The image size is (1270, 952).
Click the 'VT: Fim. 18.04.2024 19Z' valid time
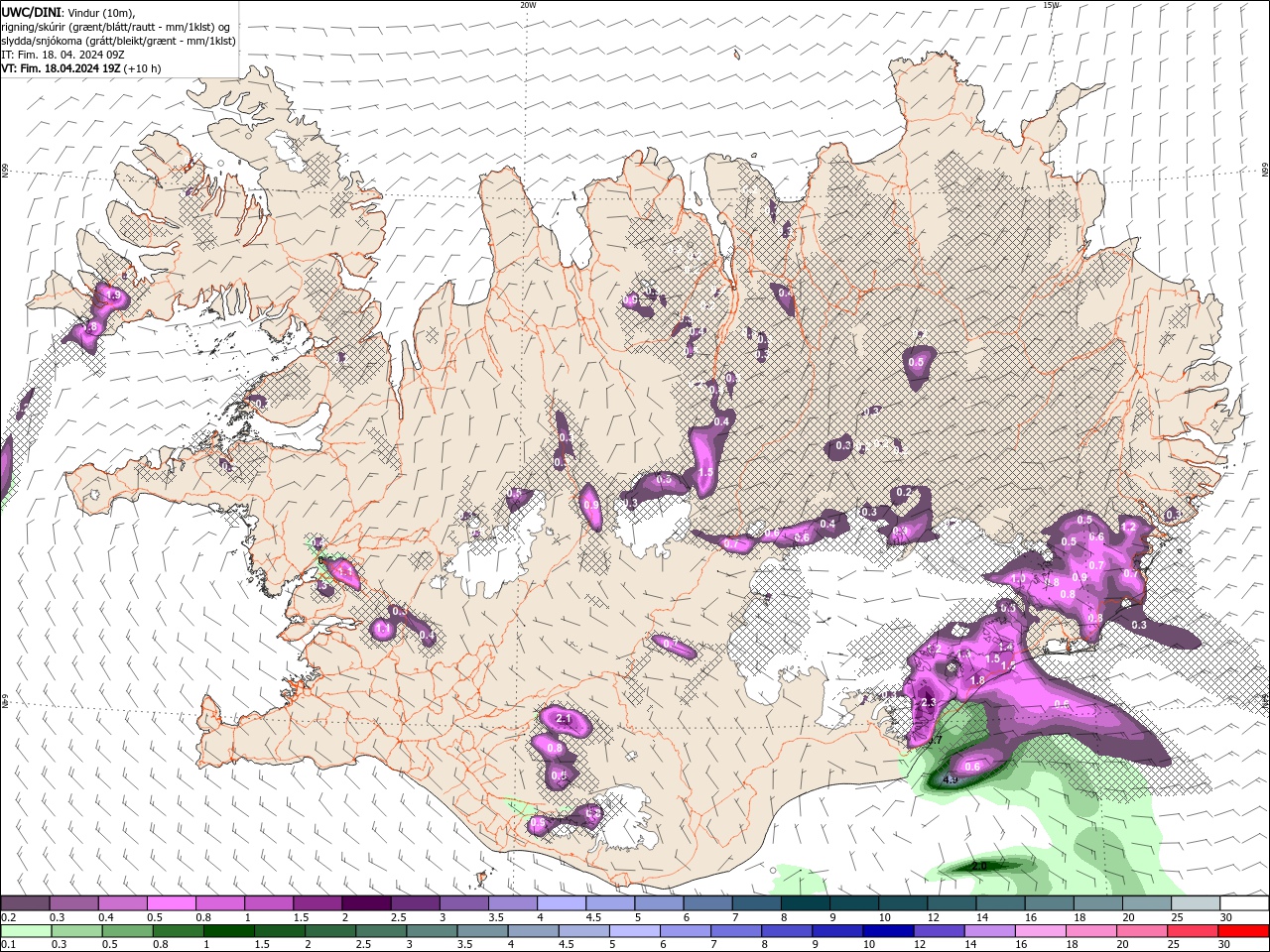click(x=61, y=68)
